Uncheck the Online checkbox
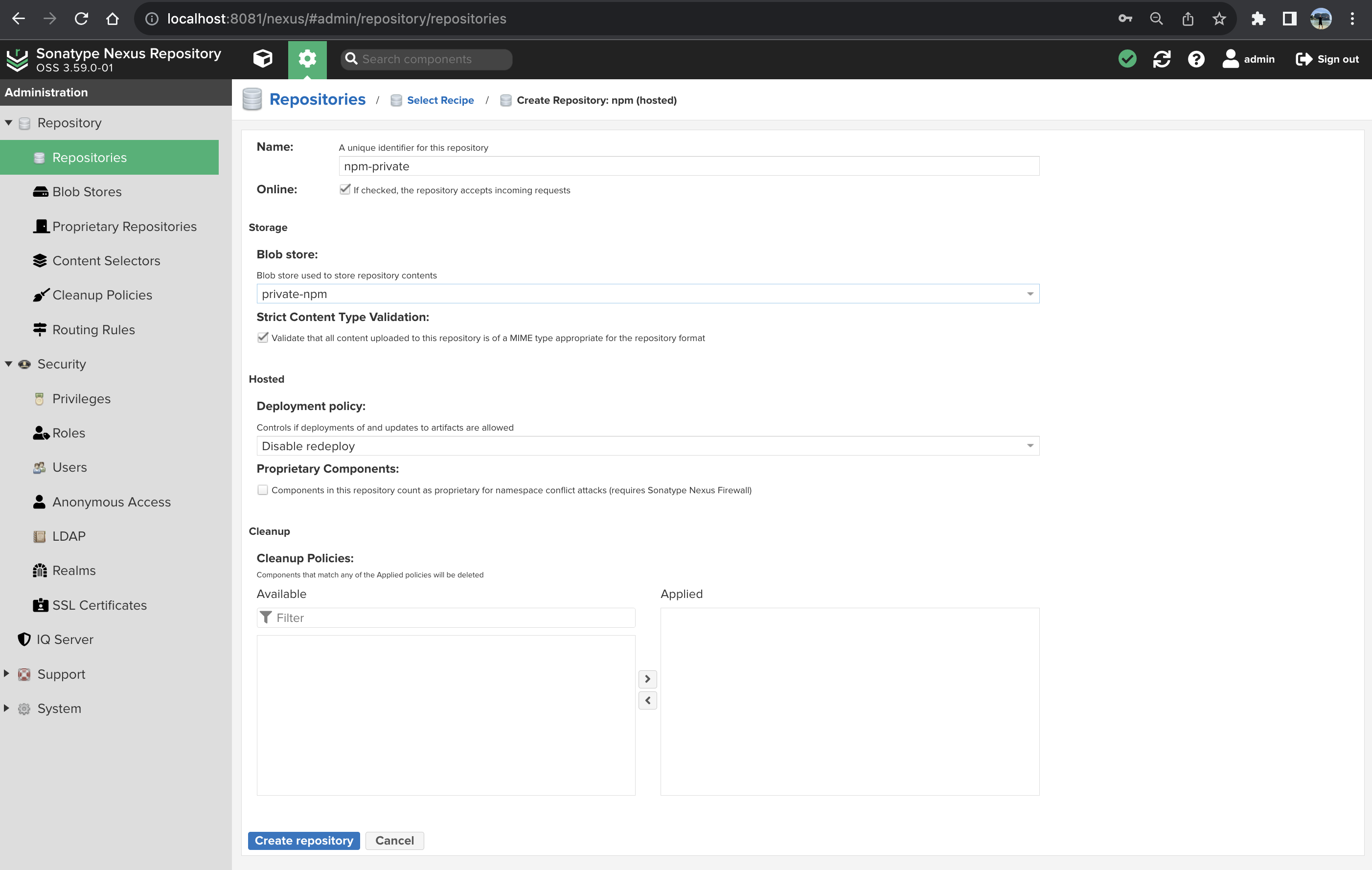1372x870 pixels. 344,189
